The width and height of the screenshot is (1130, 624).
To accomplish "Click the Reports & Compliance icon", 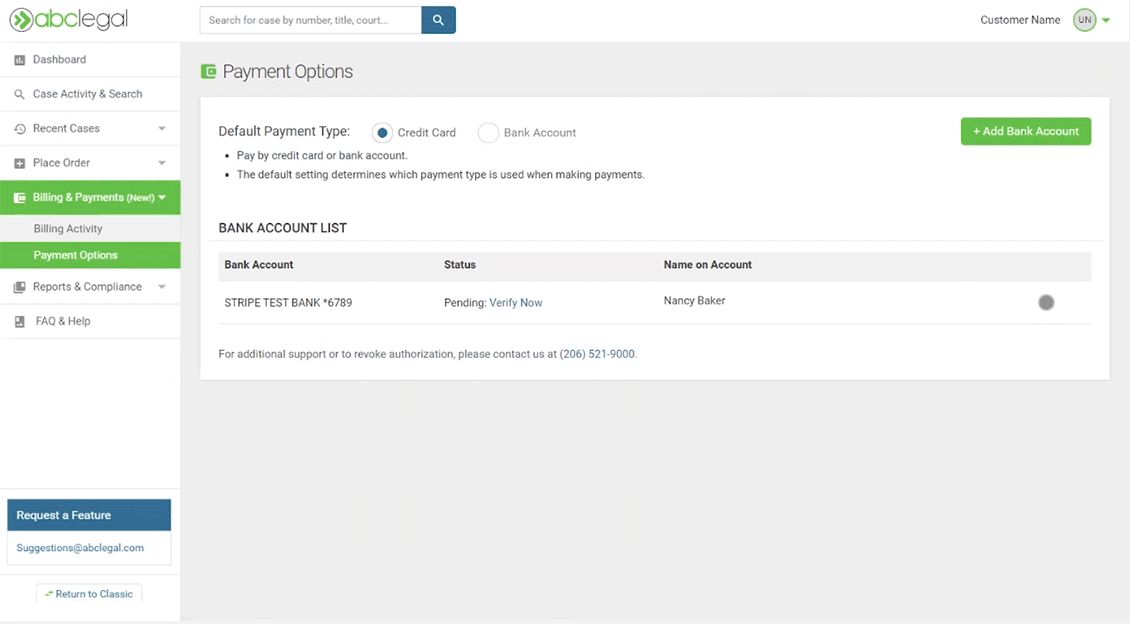I will tap(19, 287).
